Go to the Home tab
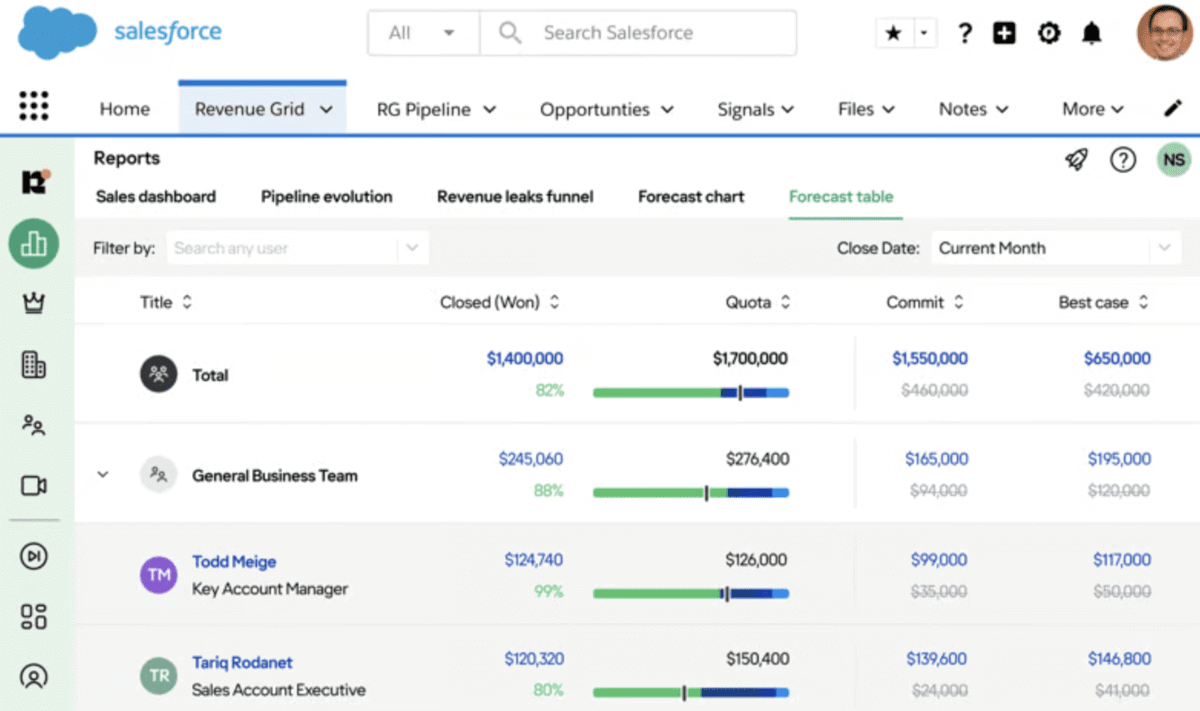Image resolution: width=1200 pixels, height=711 pixels. [x=125, y=109]
